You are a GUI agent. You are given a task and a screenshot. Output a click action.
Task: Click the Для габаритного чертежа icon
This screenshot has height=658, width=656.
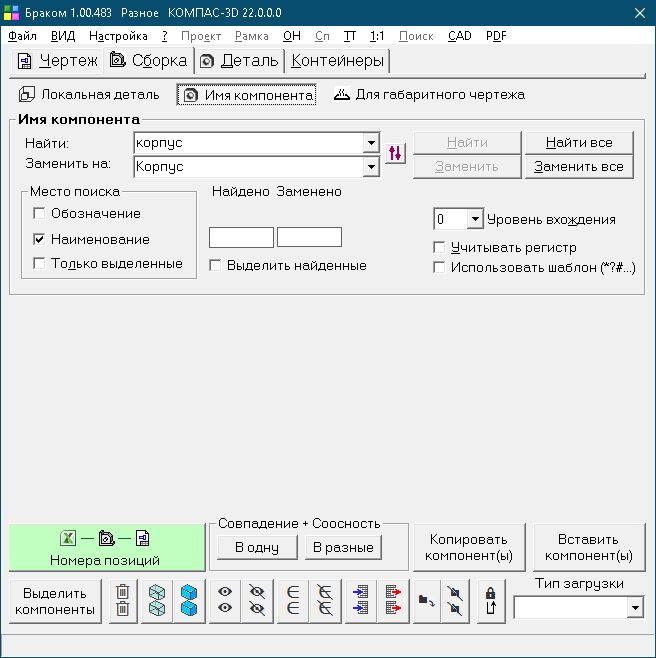[x=342, y=94]
